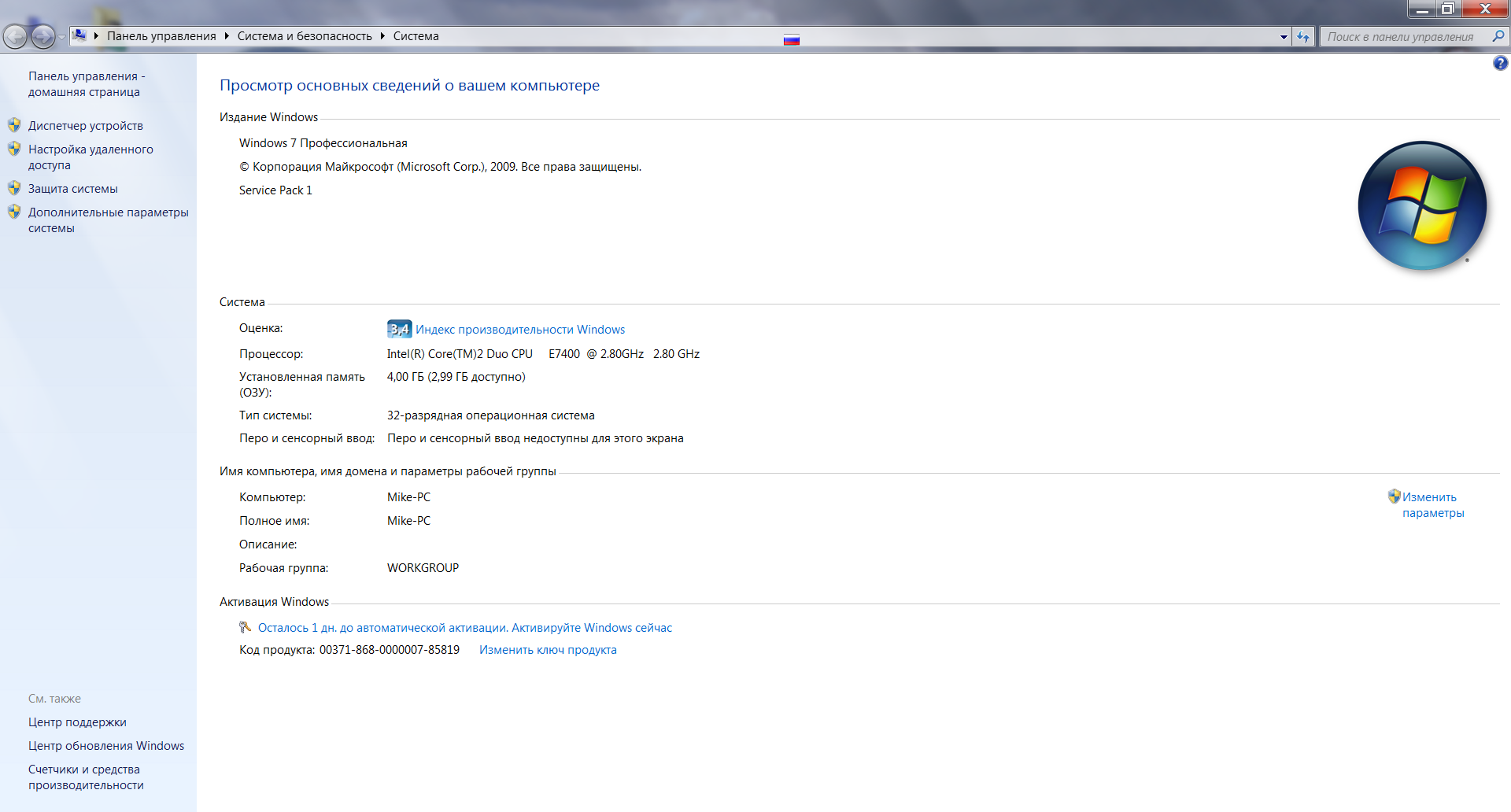Expand the arrow after 'Панель управления' breadcrumb
The image size is (1511, 812).
[227, 36]
